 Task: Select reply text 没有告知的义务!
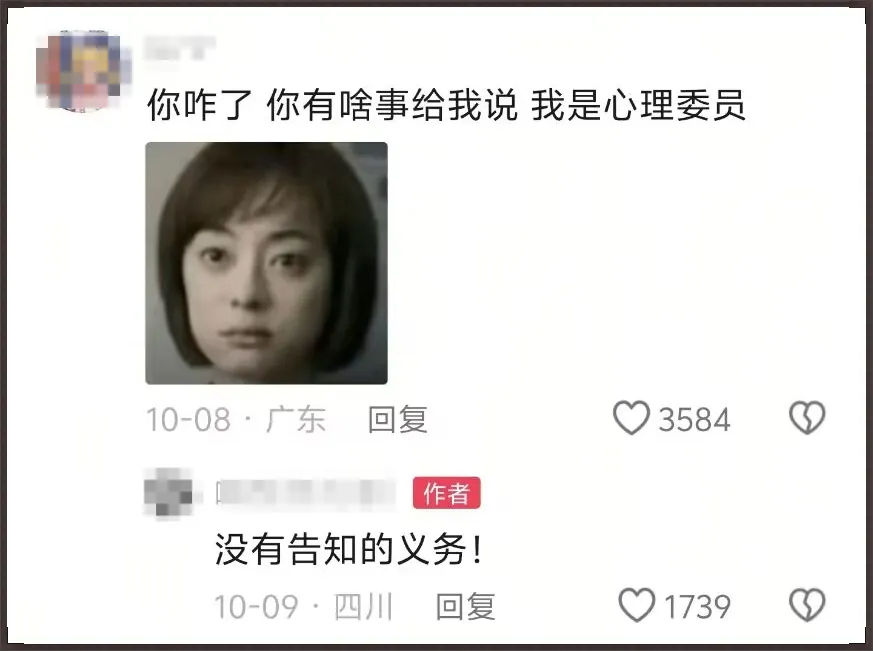[349, 550]
